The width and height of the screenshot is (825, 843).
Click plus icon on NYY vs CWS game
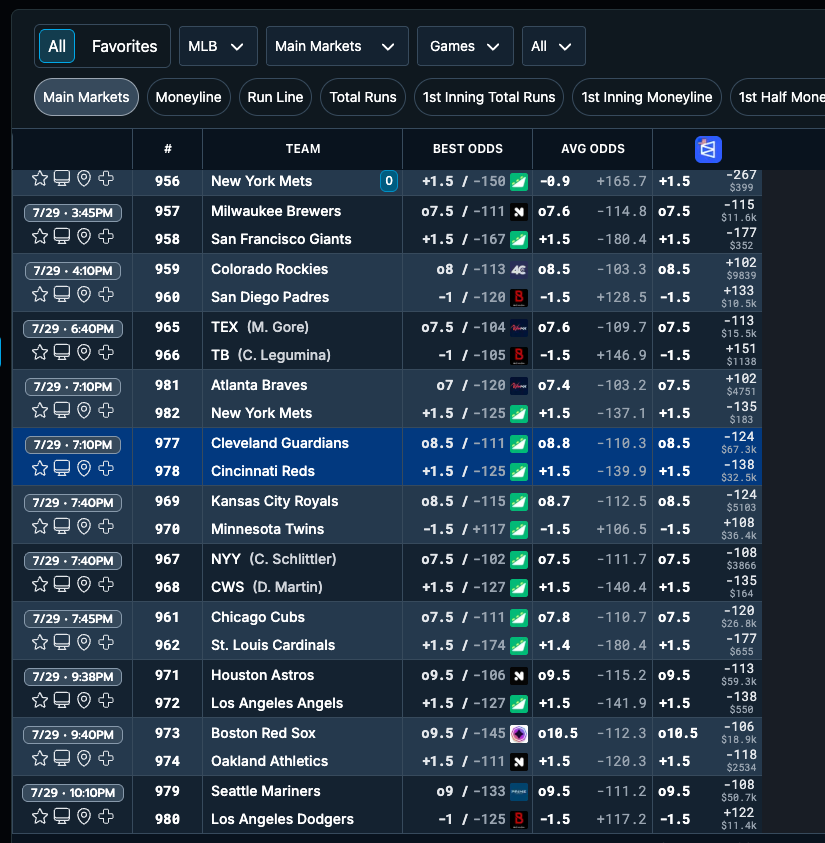(x=106, y=585)
